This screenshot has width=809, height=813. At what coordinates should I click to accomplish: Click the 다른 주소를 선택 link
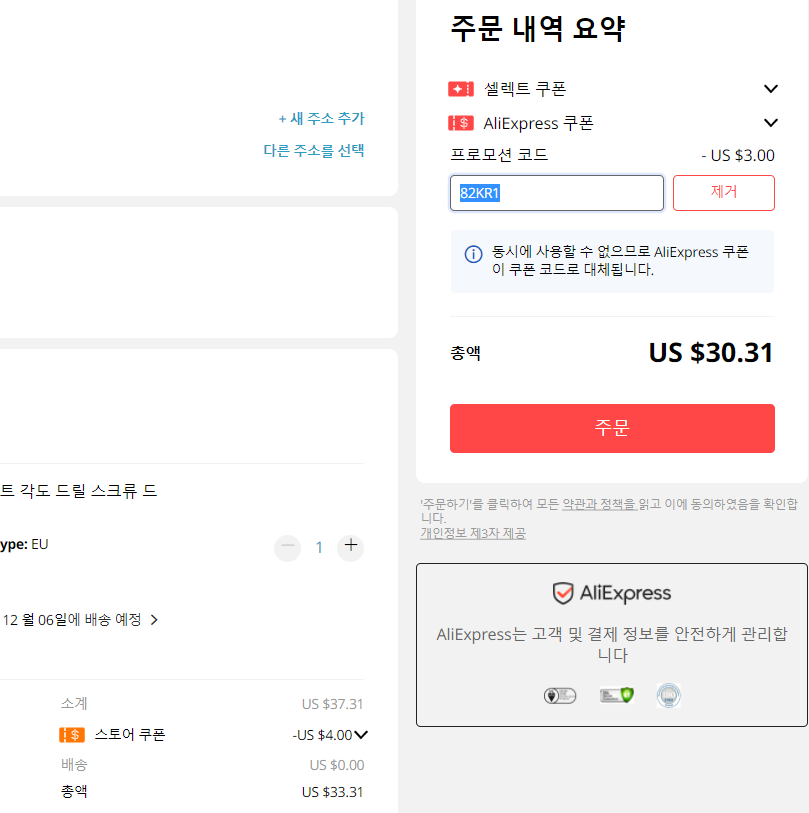tap(314, 150)
